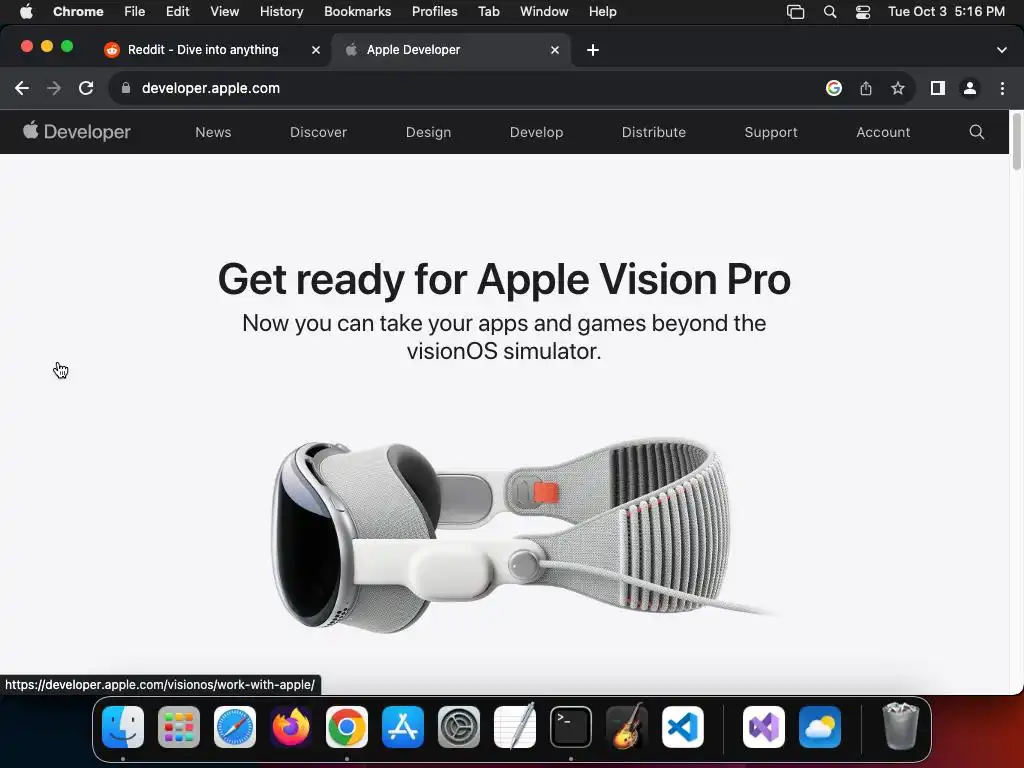Open the Discover nav link

click(319, 132)
